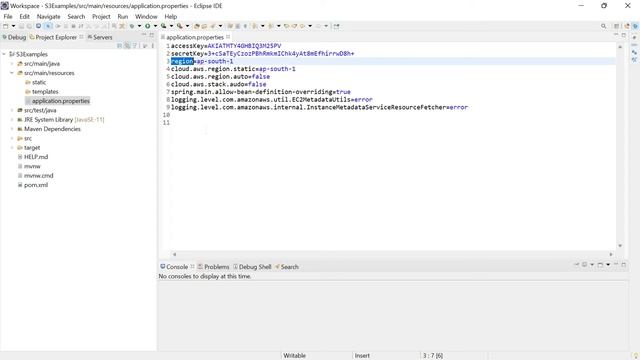Open the Project menu
The height and width of the screenshot is (360, 640).
[x=101, y=16]
